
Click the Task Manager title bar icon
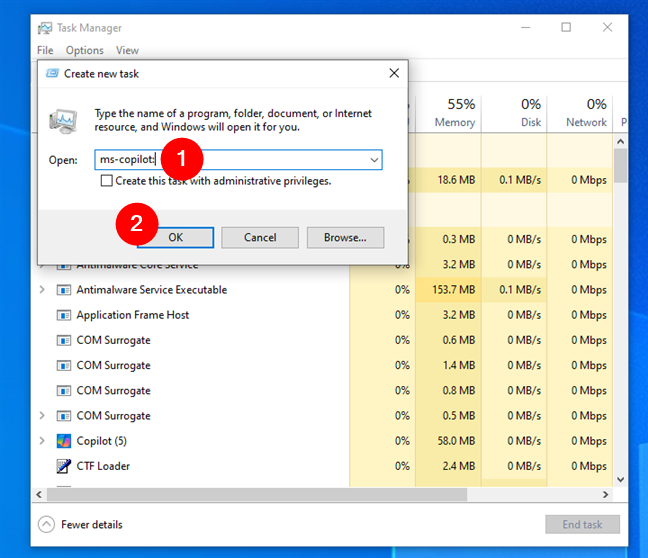click(x=45, y=28)
